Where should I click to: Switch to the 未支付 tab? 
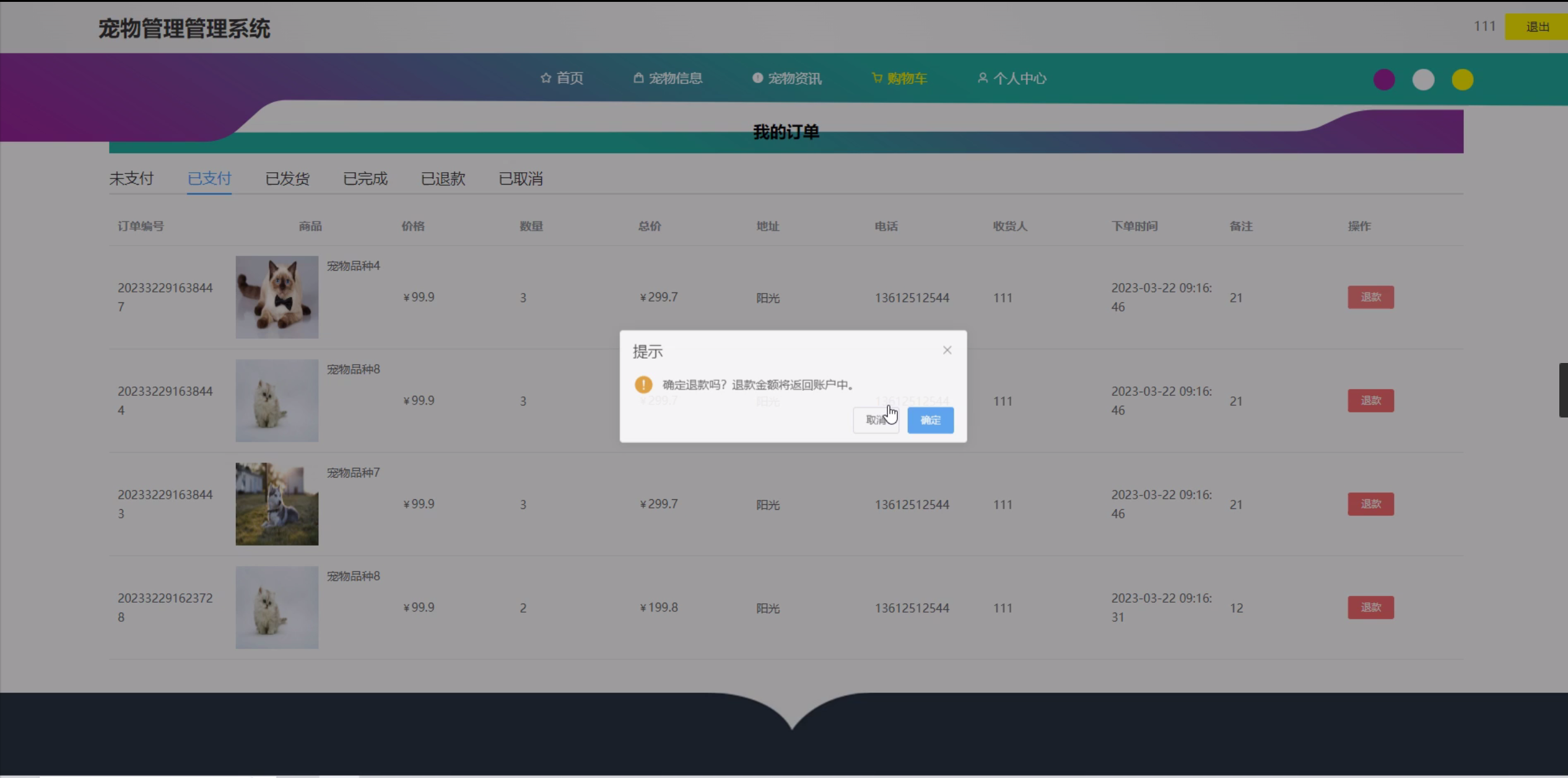tap(131, 179)
